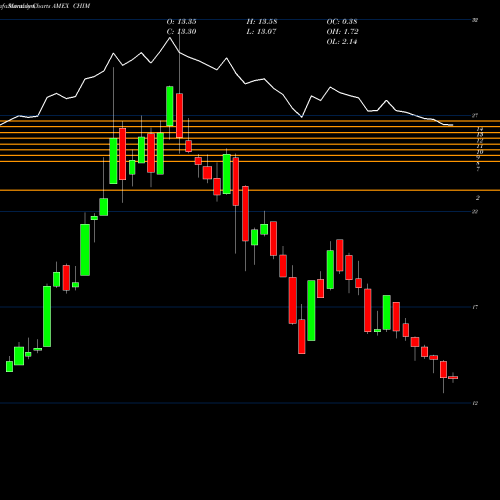This screenshot has height=500, width=500.
Task: Click the "OL: 2.14" readout
Action: point(342,42)
